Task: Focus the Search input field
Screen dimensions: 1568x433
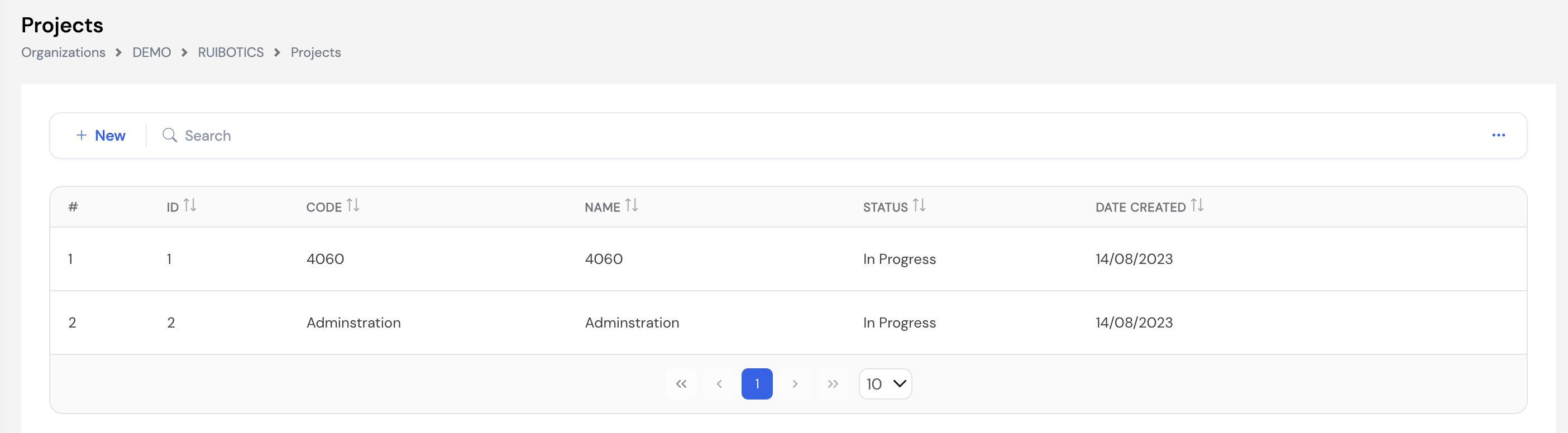Action: point(816,136)
